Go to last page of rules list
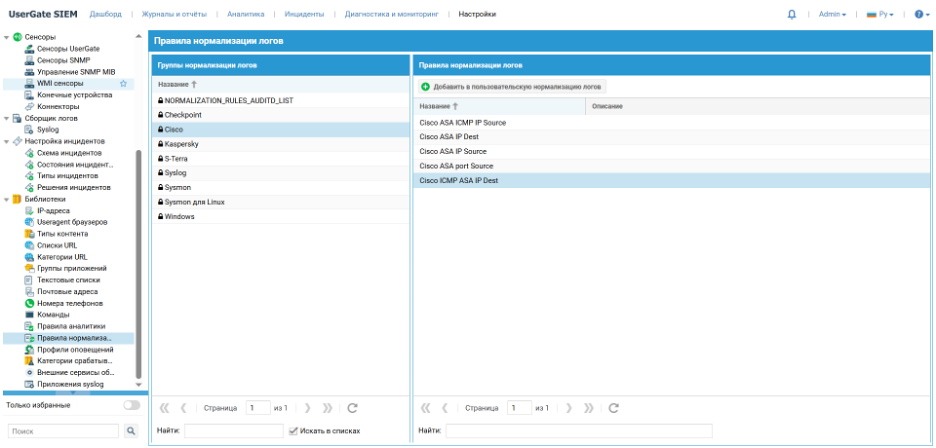This screenshot has width=936, height=448. click(588, 408)
